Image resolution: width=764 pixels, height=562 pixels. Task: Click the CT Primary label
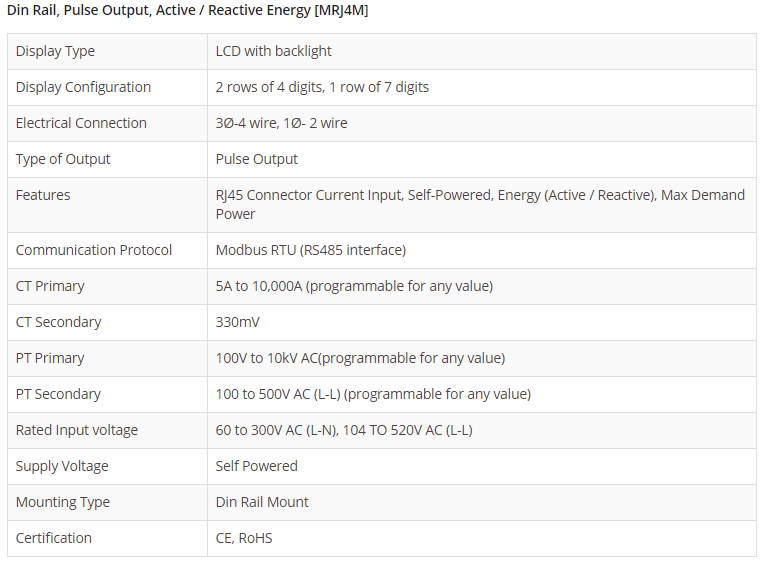[50, 286]
